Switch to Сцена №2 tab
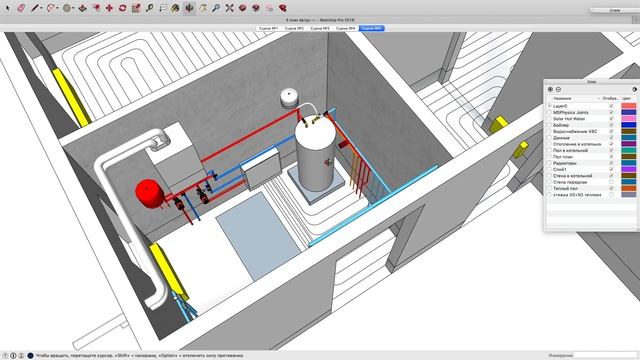 pyautogui.click(x=294, y=28)
